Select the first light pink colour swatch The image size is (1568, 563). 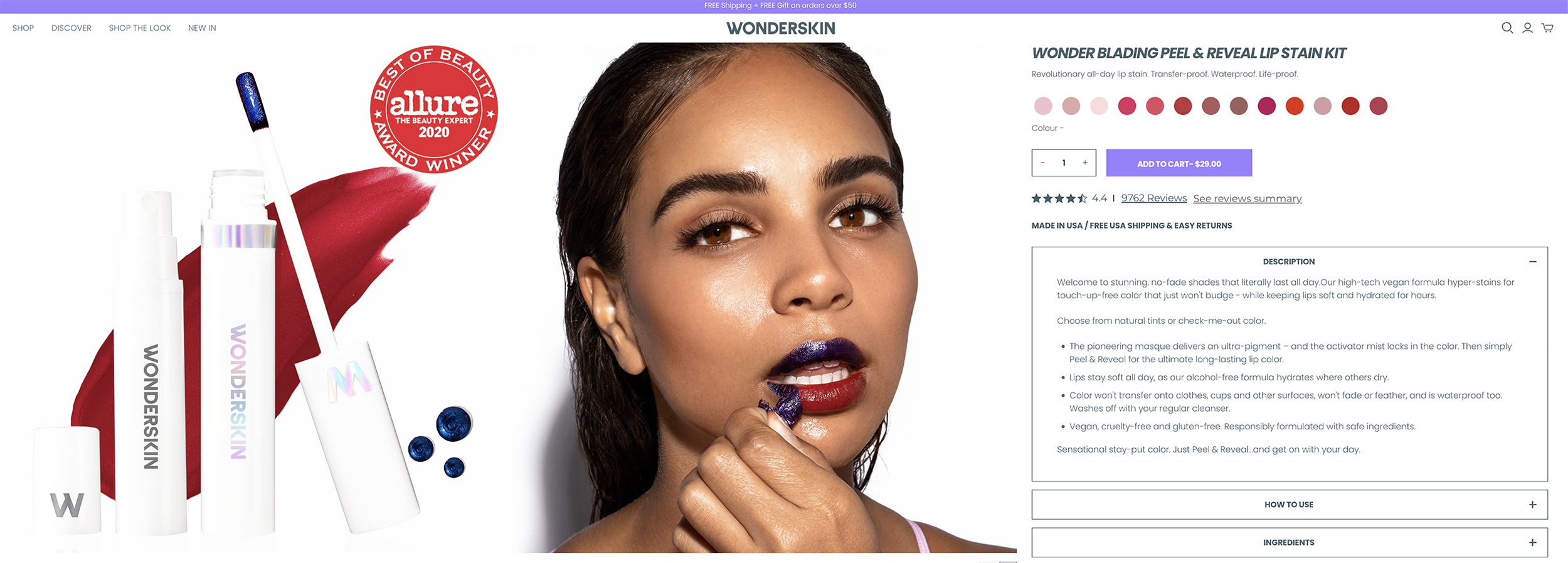point(1043,106)
